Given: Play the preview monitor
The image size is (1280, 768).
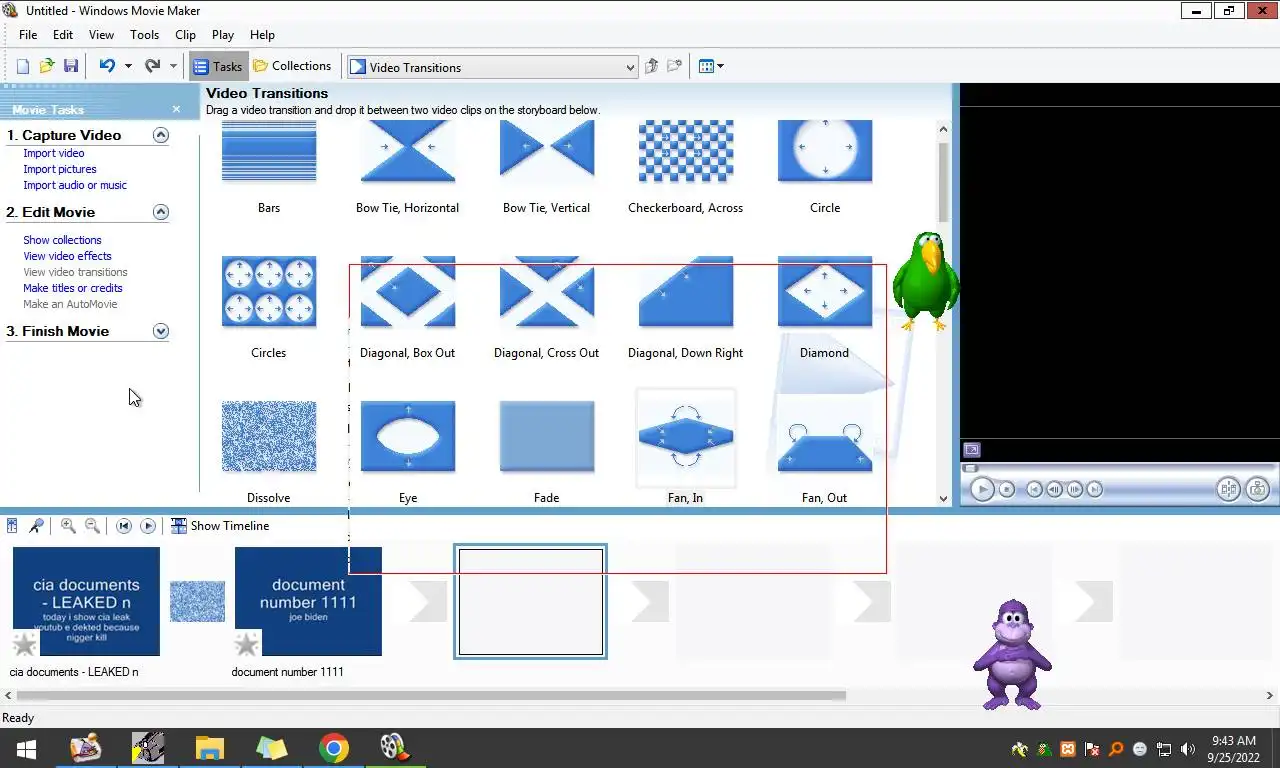Looking at the screenshot, I should coord(982,489).
